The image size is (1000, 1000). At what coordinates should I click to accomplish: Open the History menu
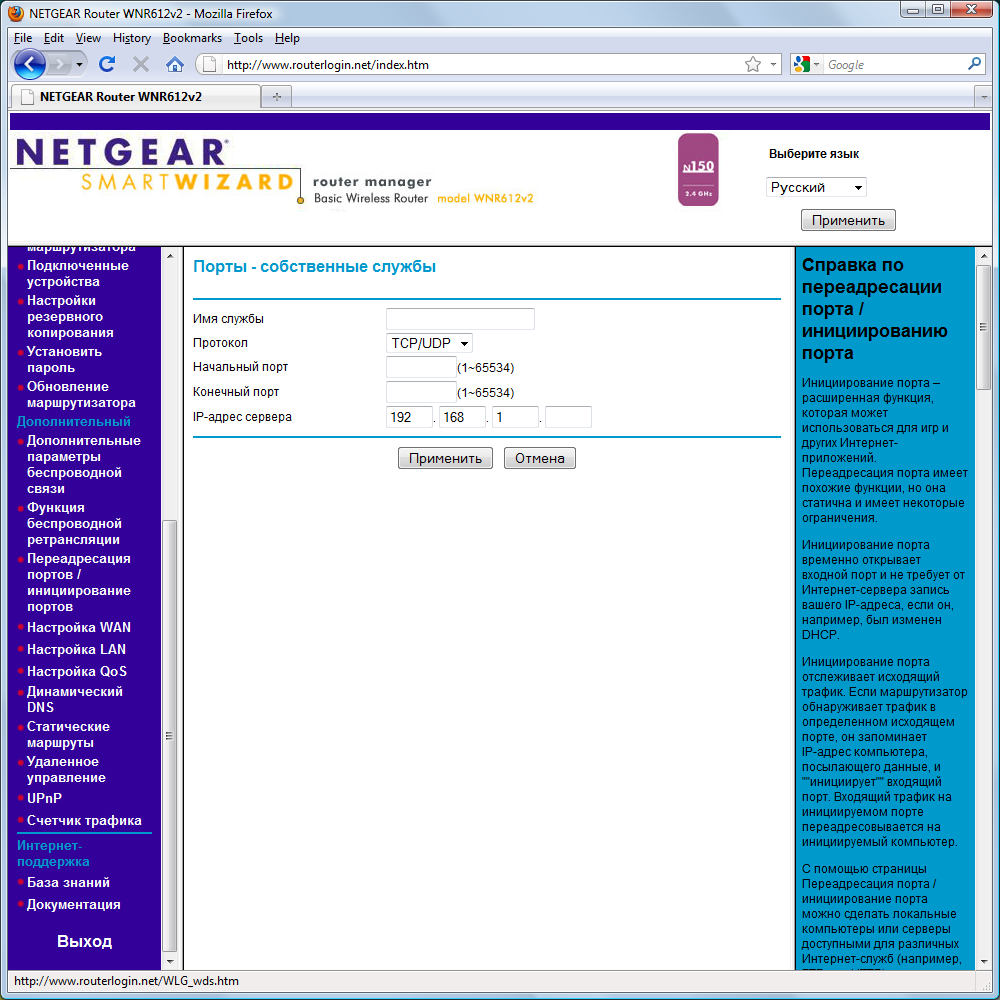pos(132,38)
